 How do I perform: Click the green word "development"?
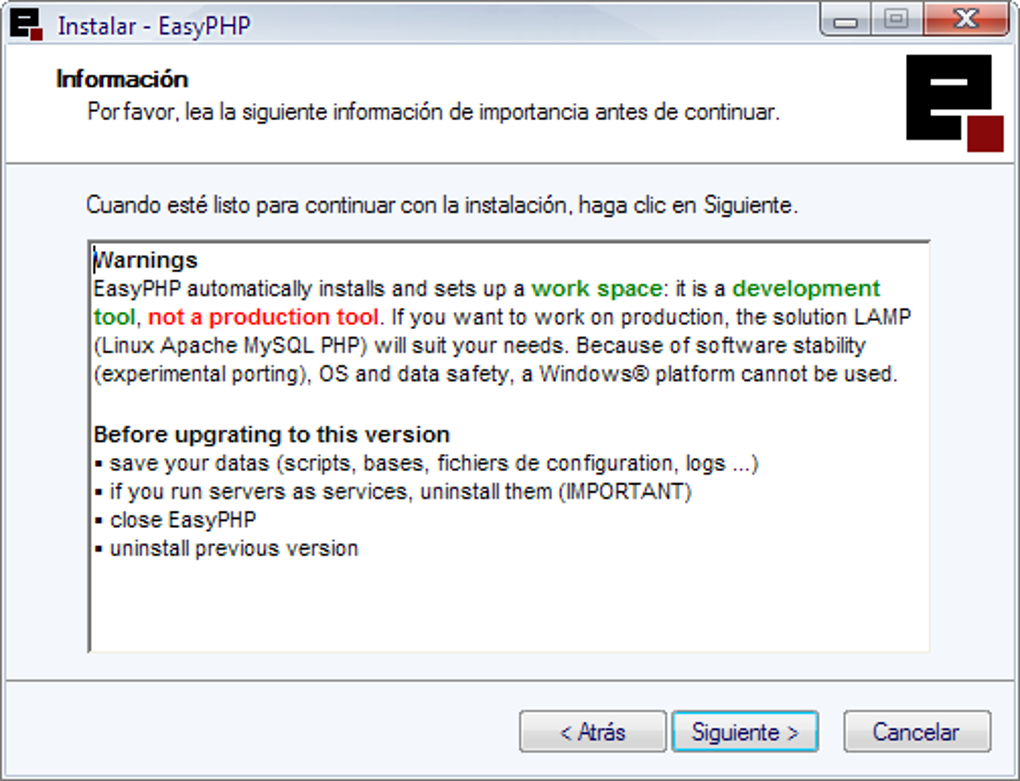pos(806,289)
